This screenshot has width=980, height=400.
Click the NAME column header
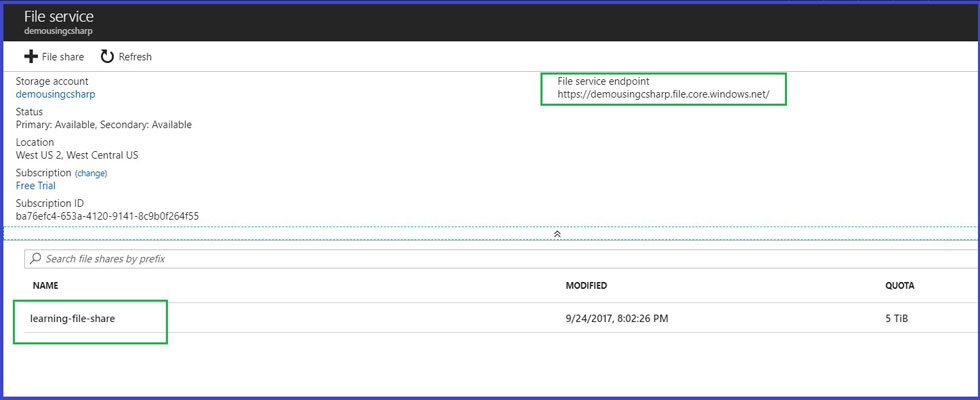pyautogui.click(x=46, y=286)
